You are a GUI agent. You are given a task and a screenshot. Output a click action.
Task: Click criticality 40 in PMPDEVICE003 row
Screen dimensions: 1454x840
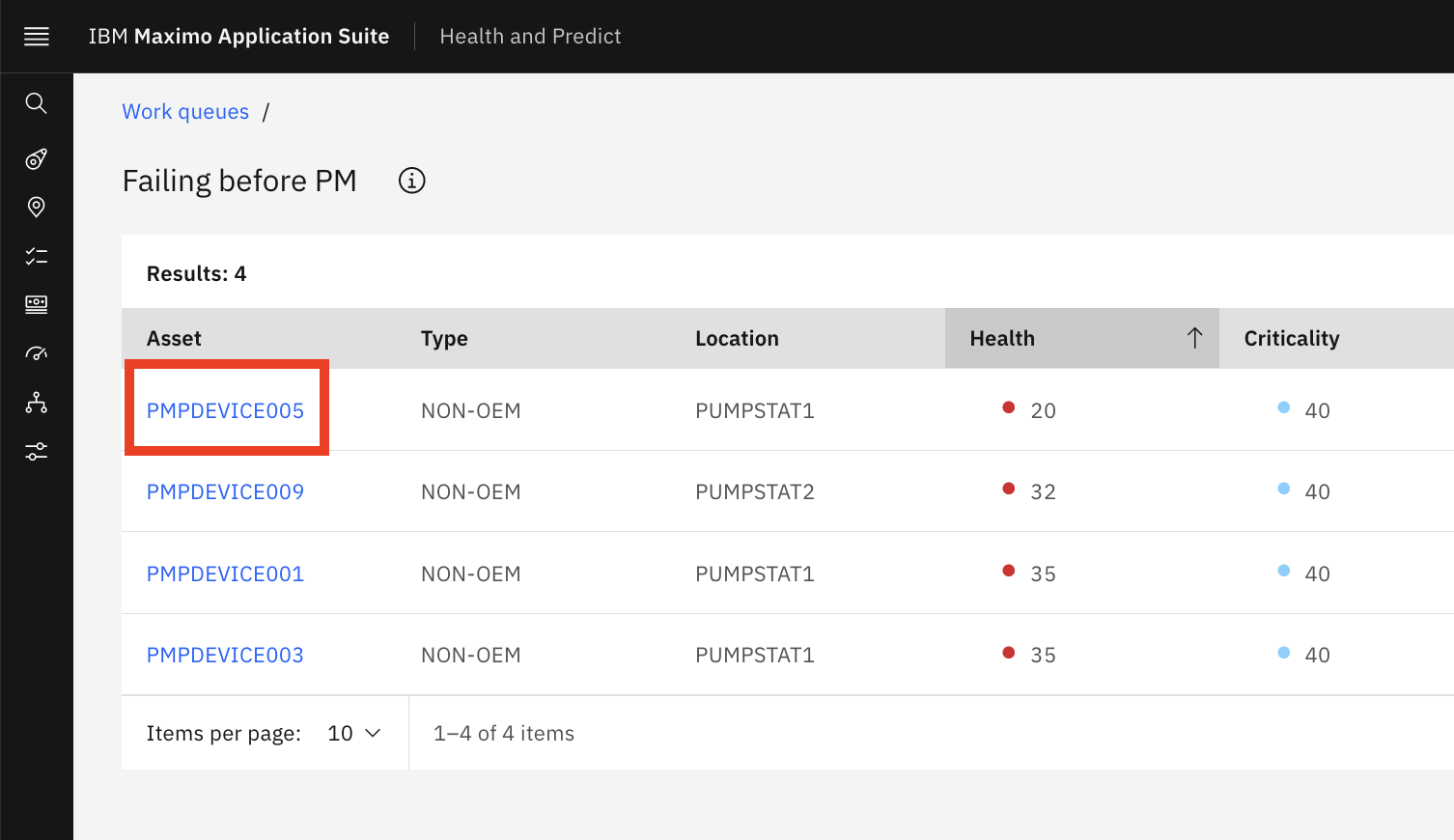click(x=1317, y=655)
